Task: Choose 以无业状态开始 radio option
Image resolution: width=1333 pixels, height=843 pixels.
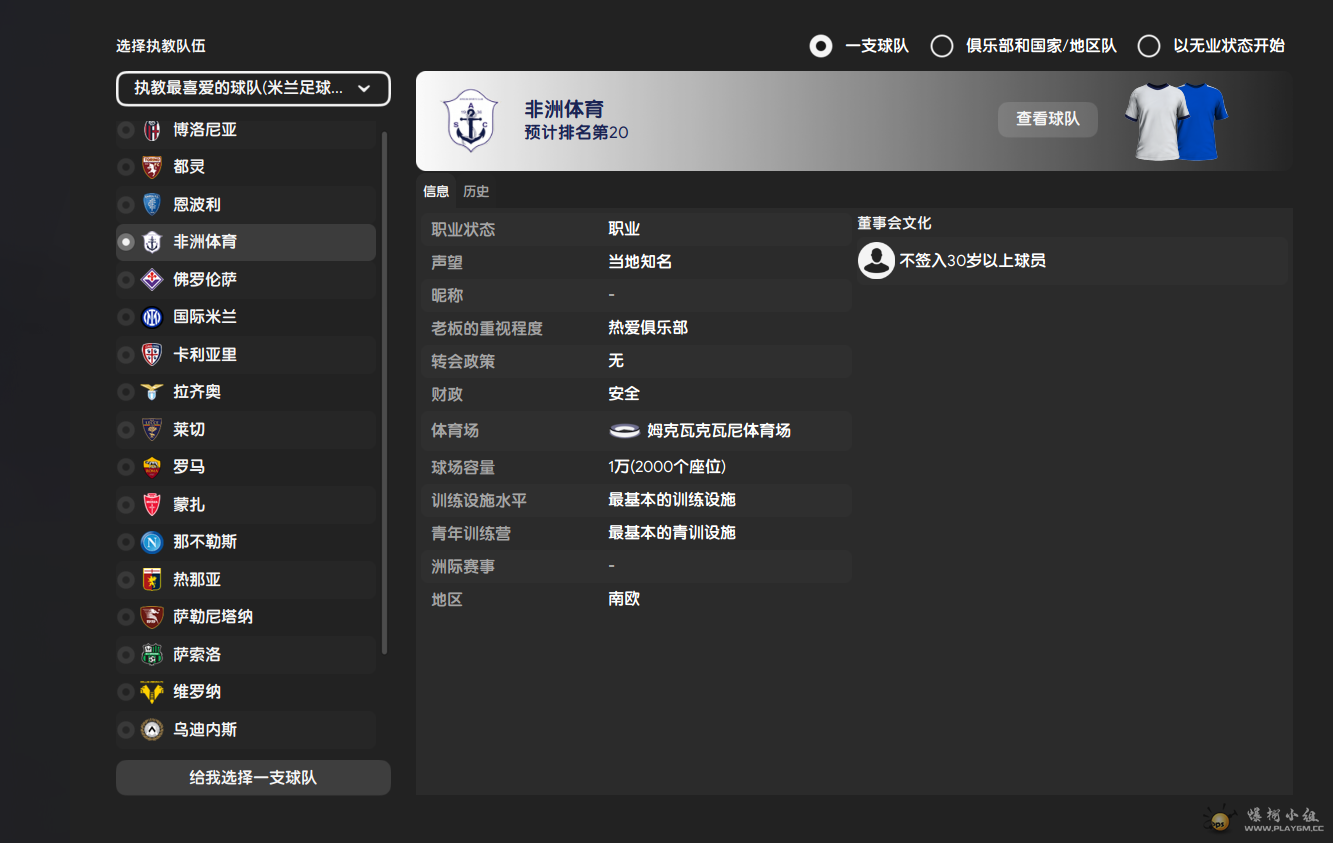Action: point(1149,46)
